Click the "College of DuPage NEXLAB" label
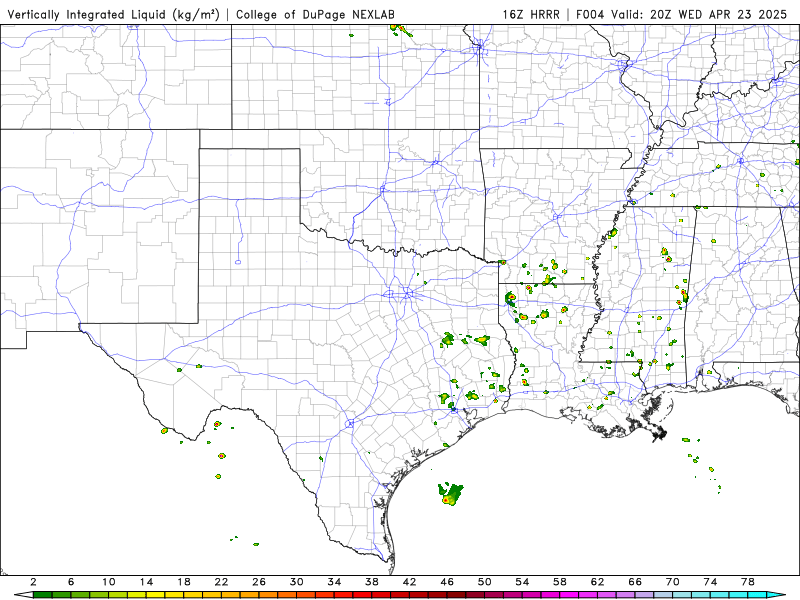The height and width of the screenshot is (600, 800). (x=315, y=14)
